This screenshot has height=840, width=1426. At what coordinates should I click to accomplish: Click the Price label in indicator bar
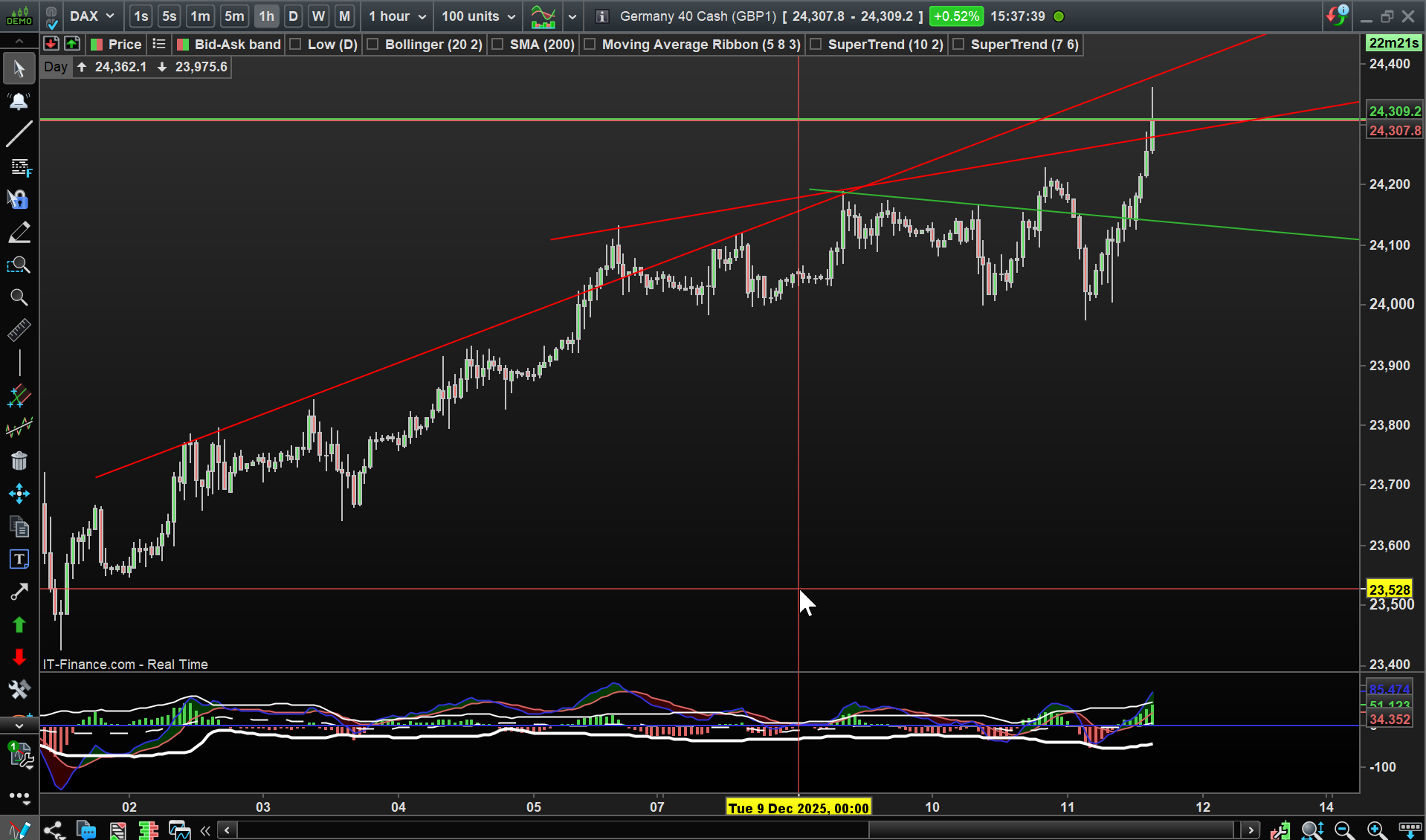(x=125, y=45)
